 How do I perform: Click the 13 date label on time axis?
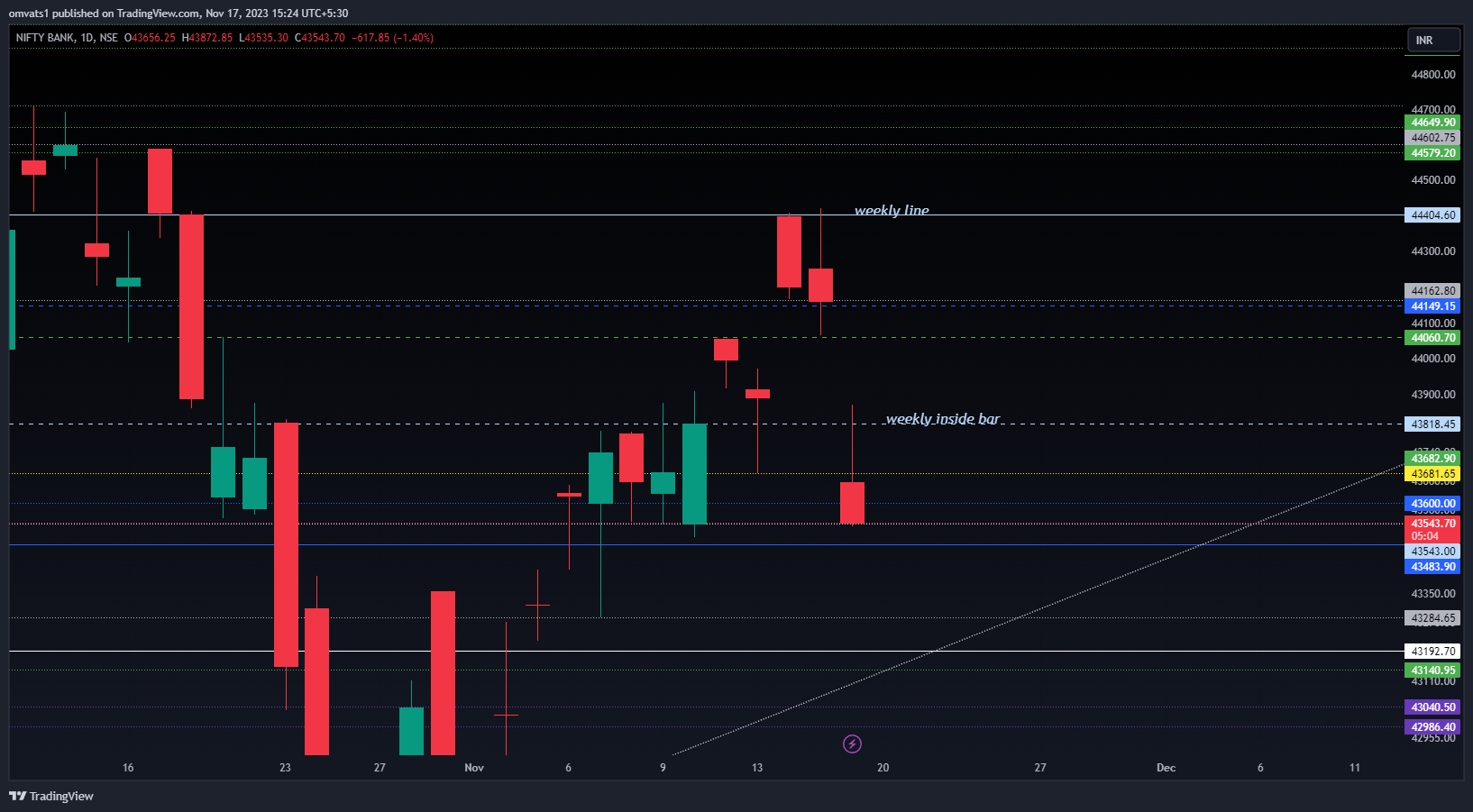click(x=757, y=768)
